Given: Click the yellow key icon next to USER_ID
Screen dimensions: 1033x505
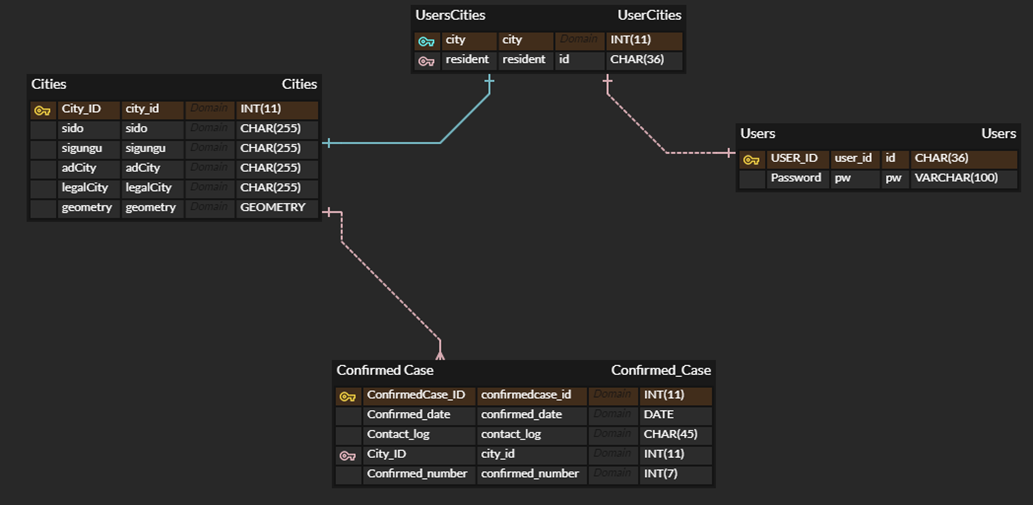Looking at the screenshot, I should pyautogui.click(x=751, y=159).
